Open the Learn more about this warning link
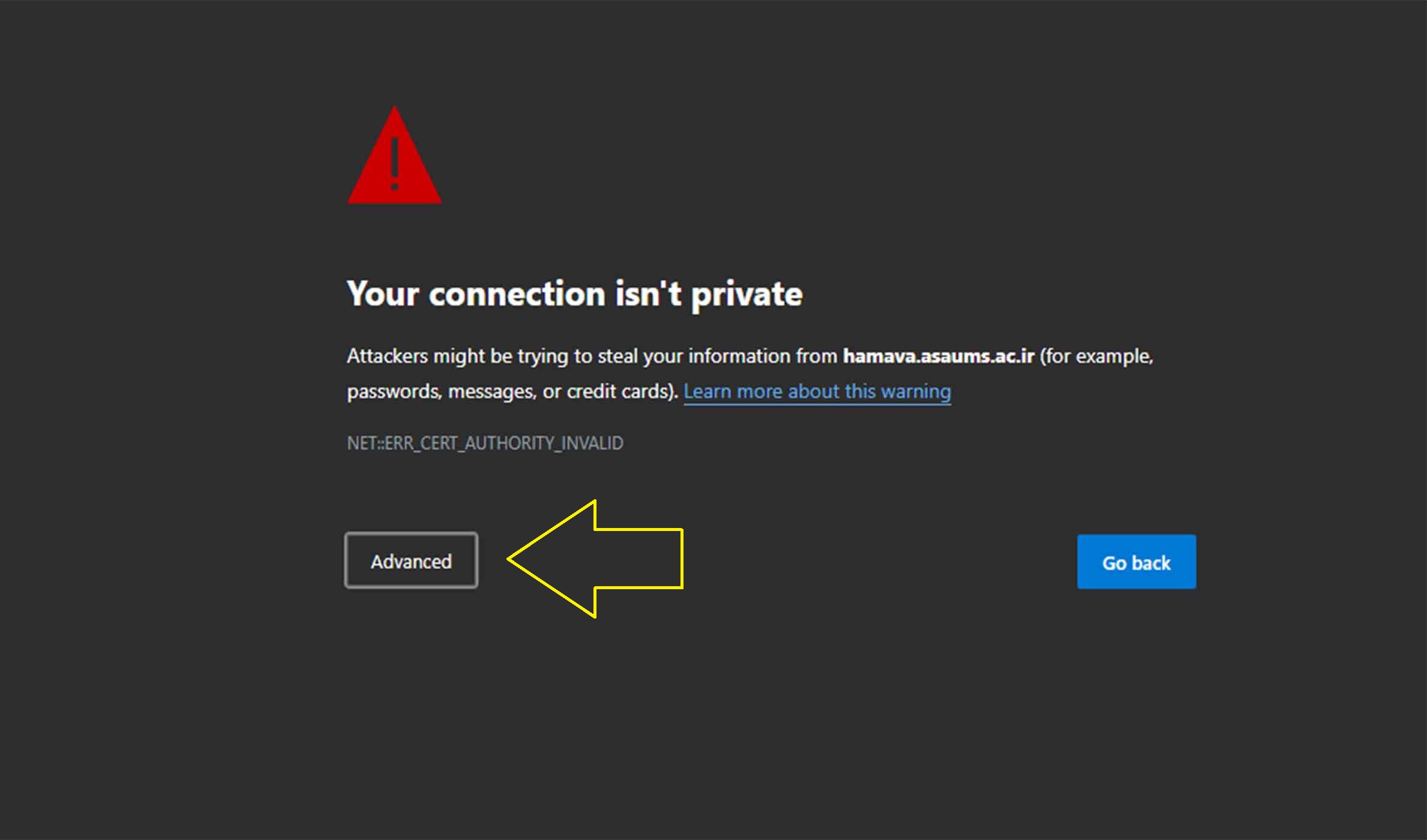1427x840 pixels. 817,391
